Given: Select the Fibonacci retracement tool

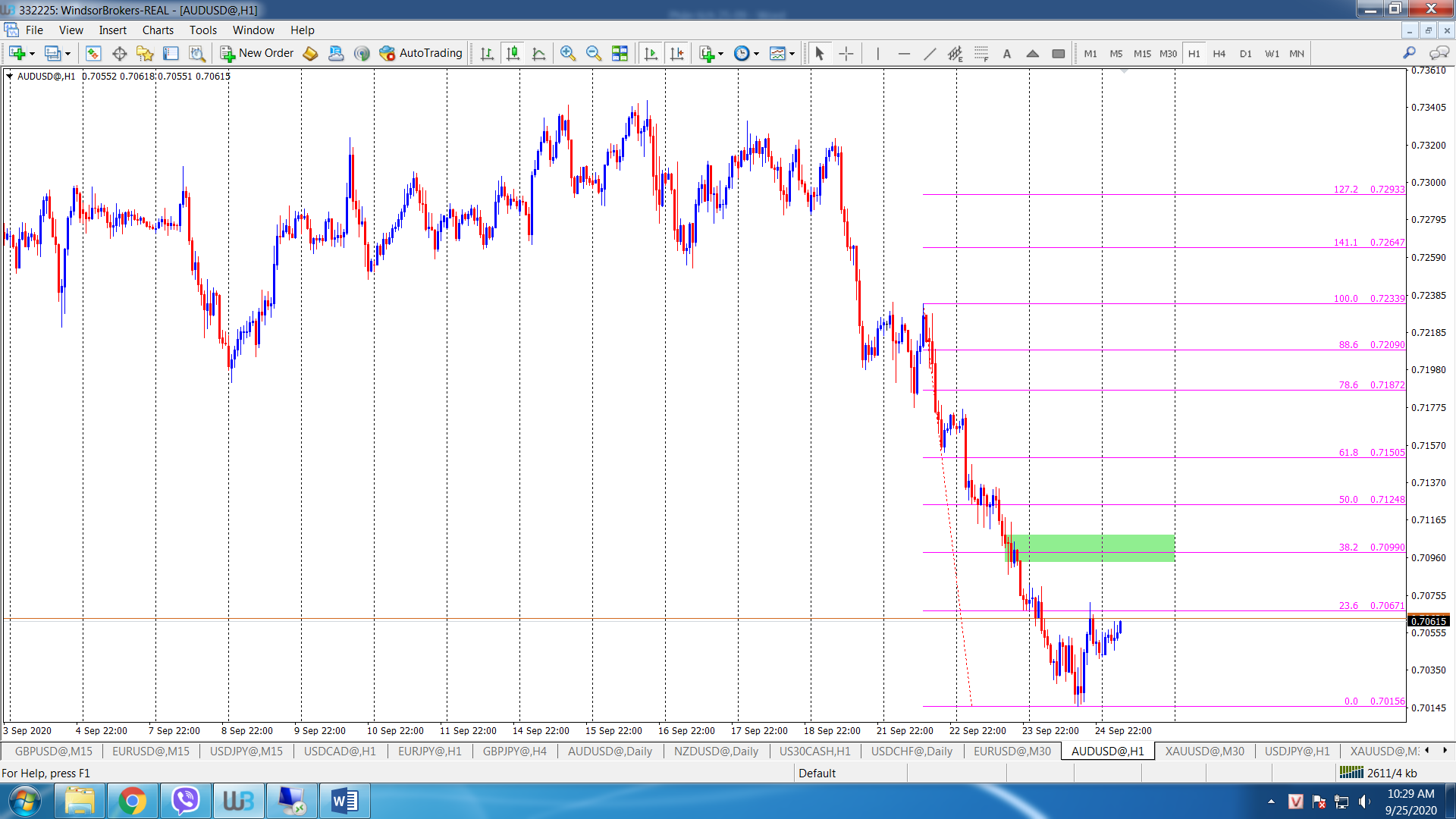Looking at the screenshot, I should point(981,53).
